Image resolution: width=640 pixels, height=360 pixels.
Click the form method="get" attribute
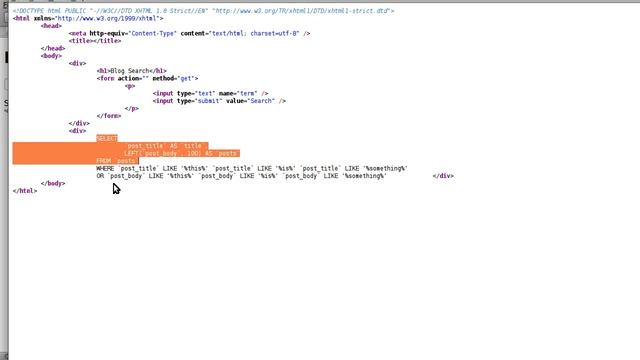coord(174,78)
